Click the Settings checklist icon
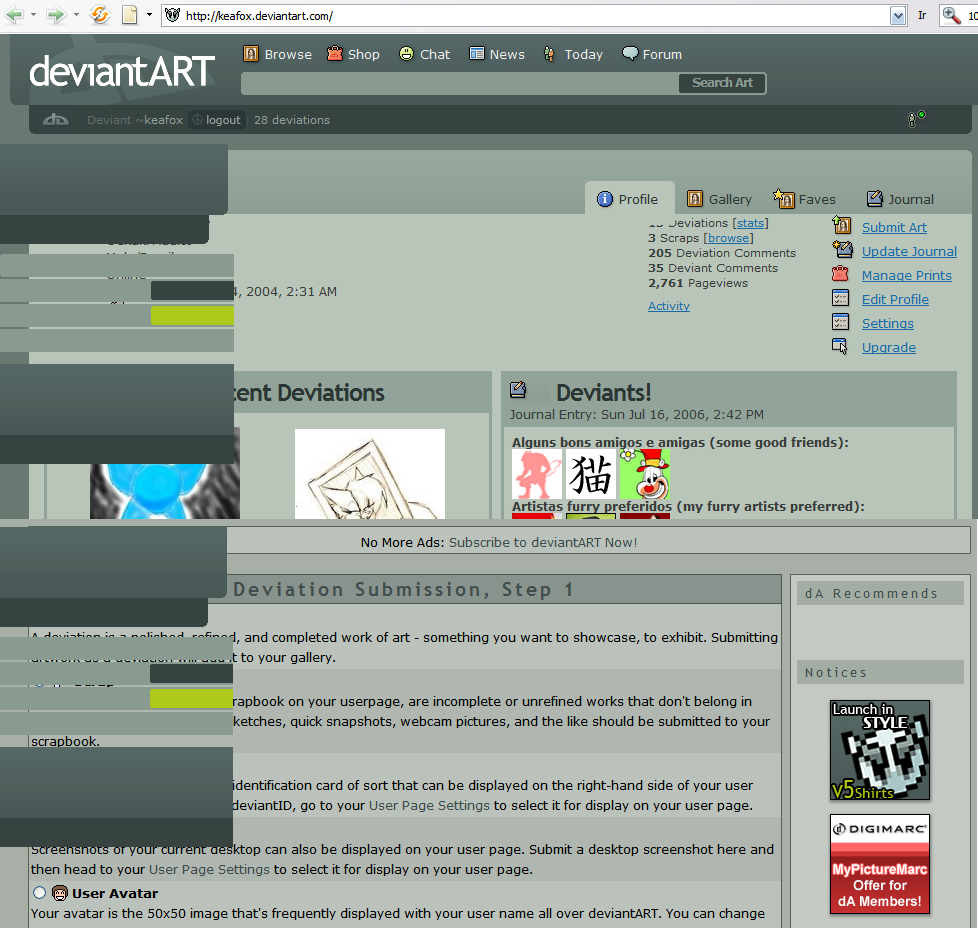978x928 pixels. click(840, 322)
